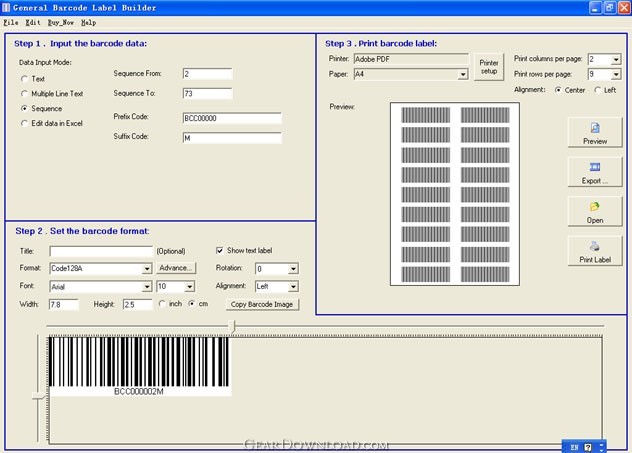Click the generated barcode image BCC000002M

tap(139, 366)
